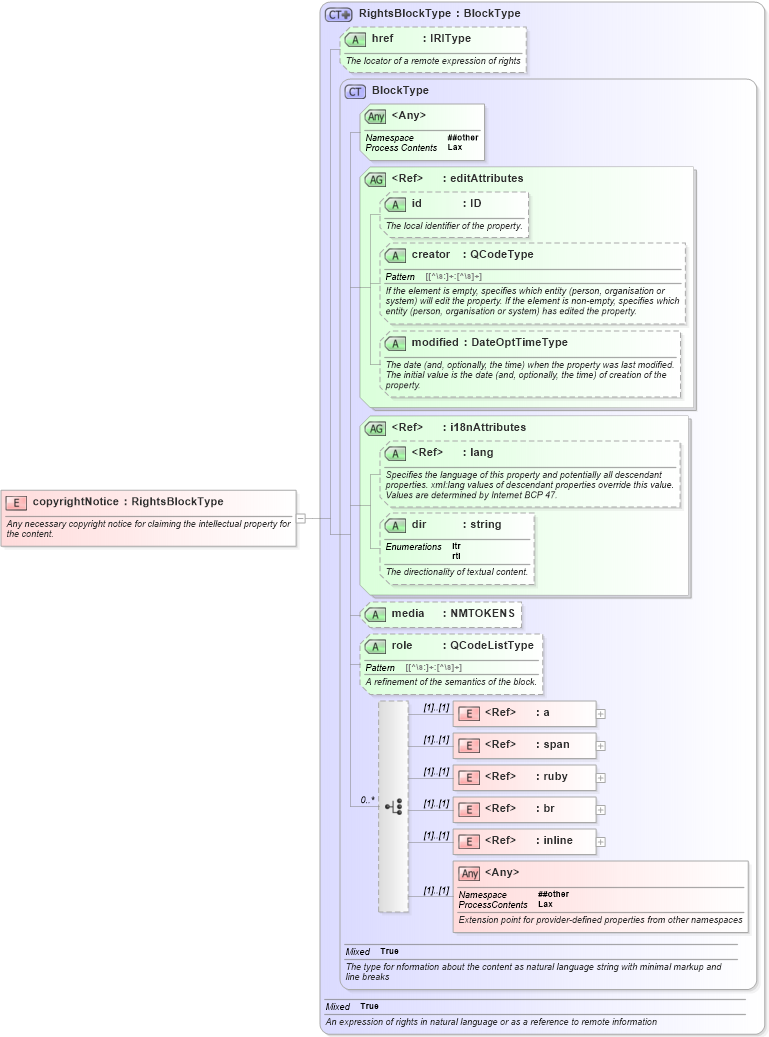Click 'The locator of a remote expression of rights'
769x1037 pixels.
click(x=433, y=61)
